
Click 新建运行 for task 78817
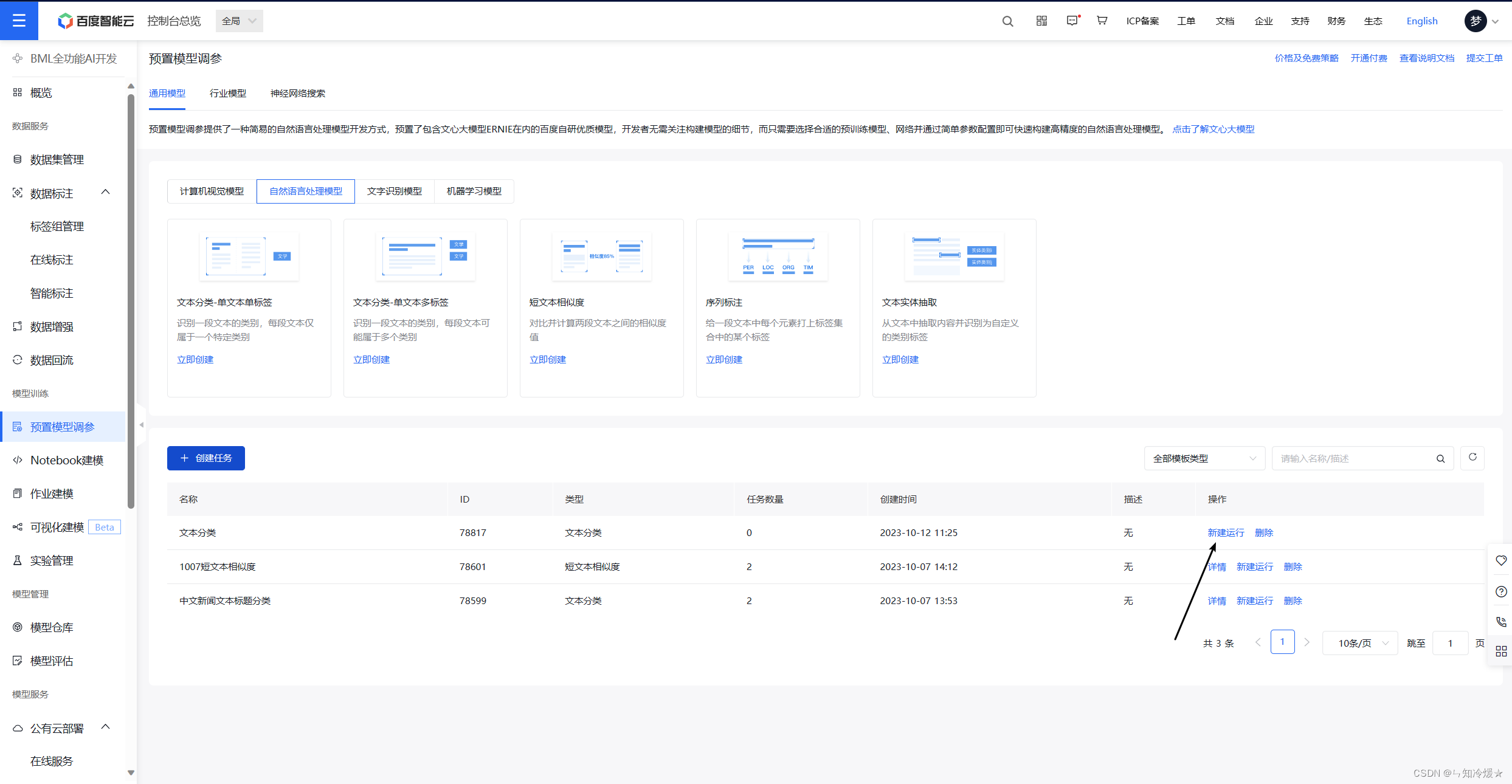coord(1226,532)
